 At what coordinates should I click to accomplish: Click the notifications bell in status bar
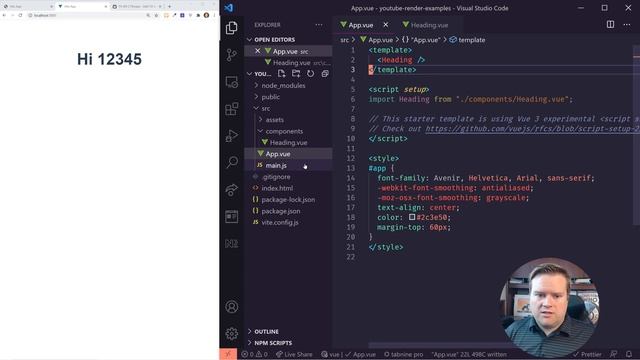629,354
